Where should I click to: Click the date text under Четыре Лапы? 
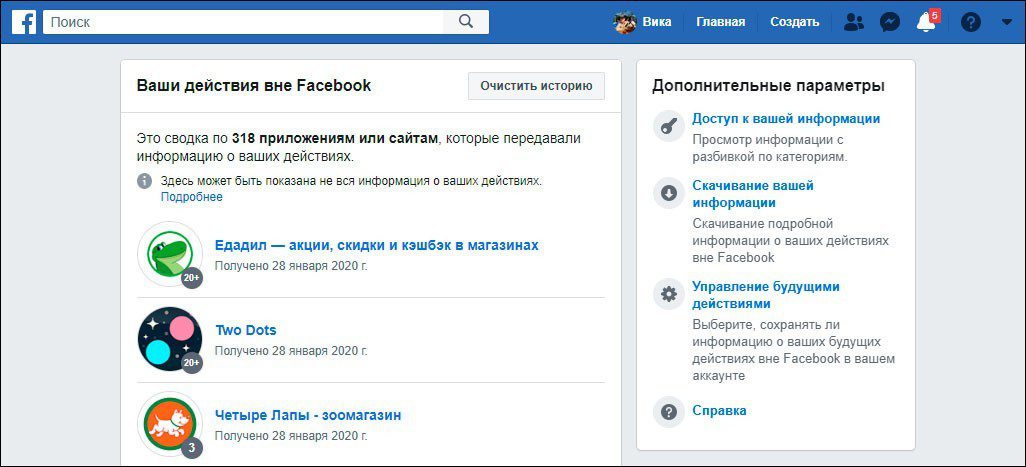click(x=291, y=436)
